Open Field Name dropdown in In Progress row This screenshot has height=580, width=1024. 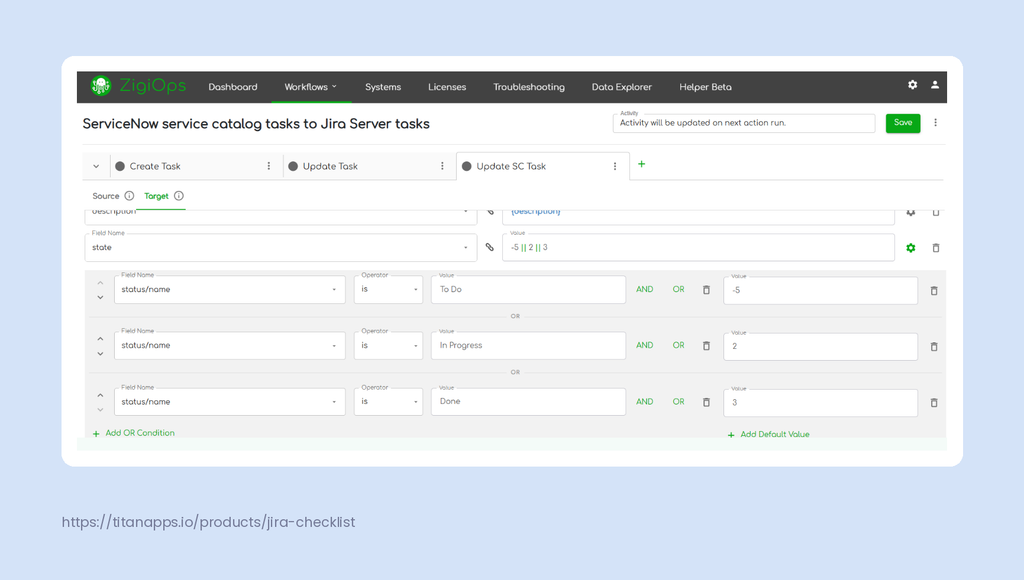click(x=230, y=346)
